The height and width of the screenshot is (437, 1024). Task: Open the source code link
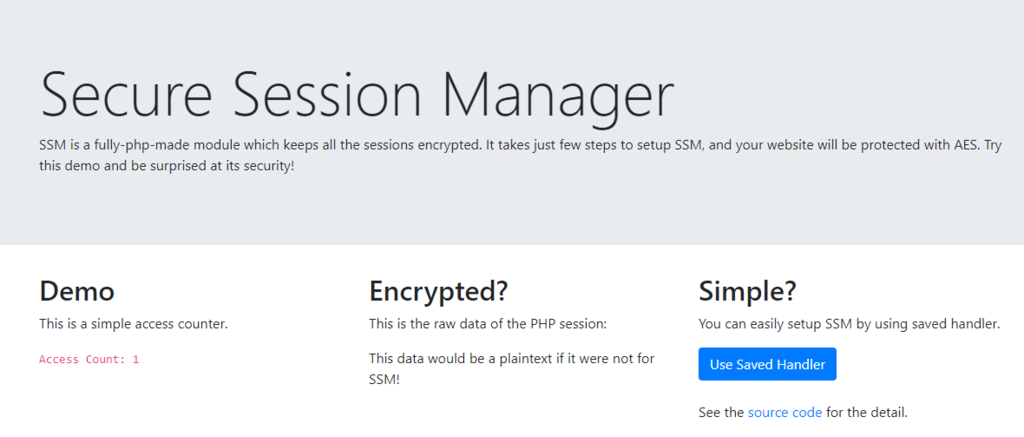pyautogui.click(x=785, y=412)
